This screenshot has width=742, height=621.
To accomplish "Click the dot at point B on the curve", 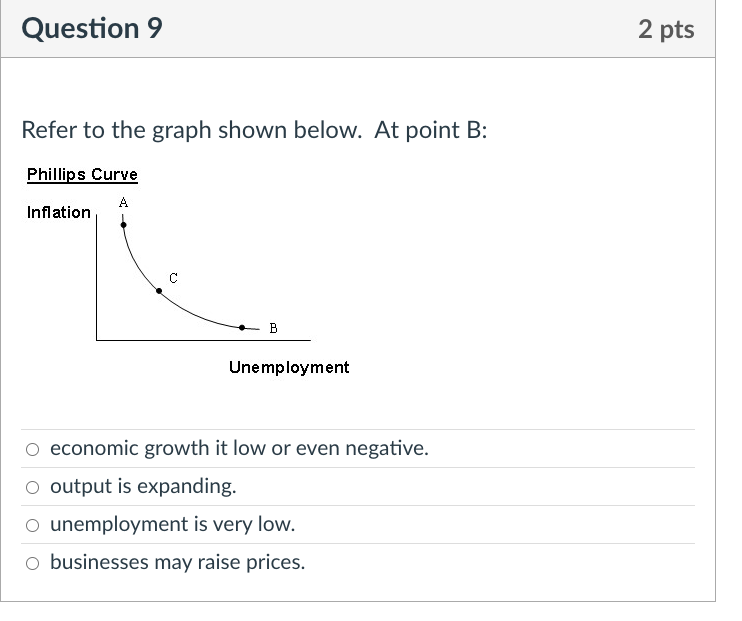I will point(243,327).
